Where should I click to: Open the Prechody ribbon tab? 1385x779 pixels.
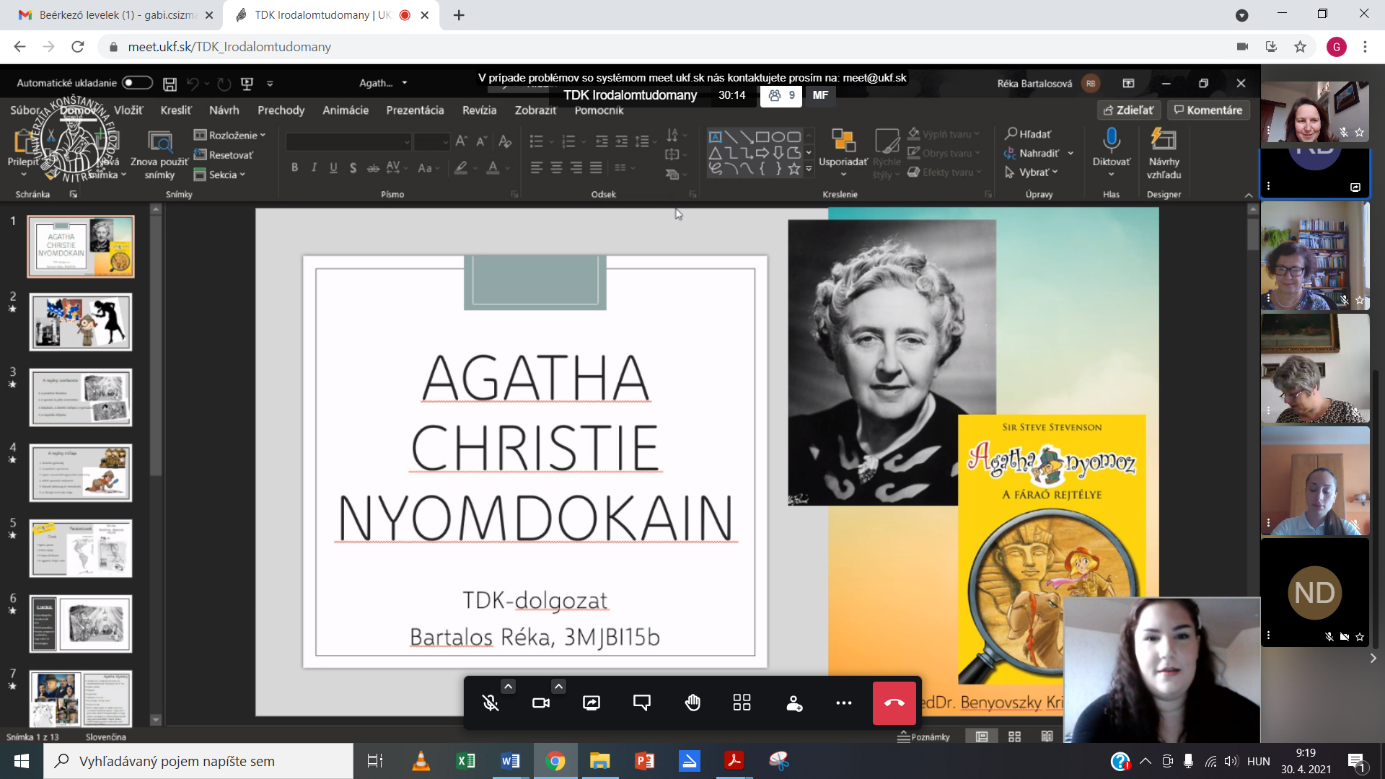(281, 110)
